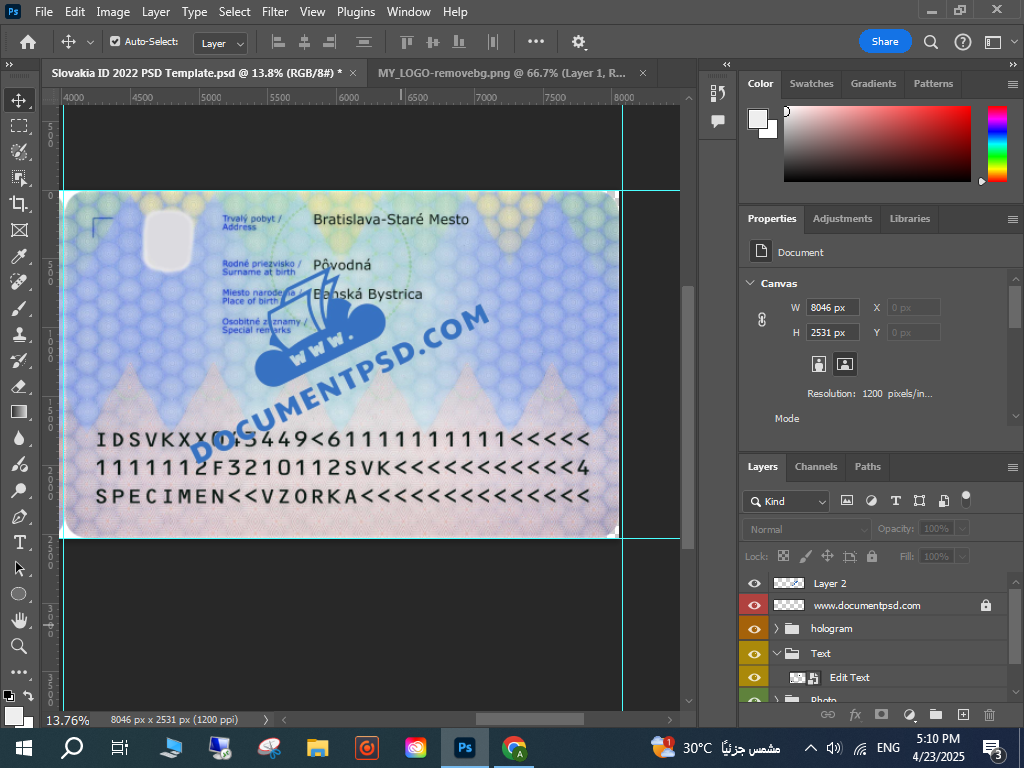Collapse the Text group

[776, 654]
